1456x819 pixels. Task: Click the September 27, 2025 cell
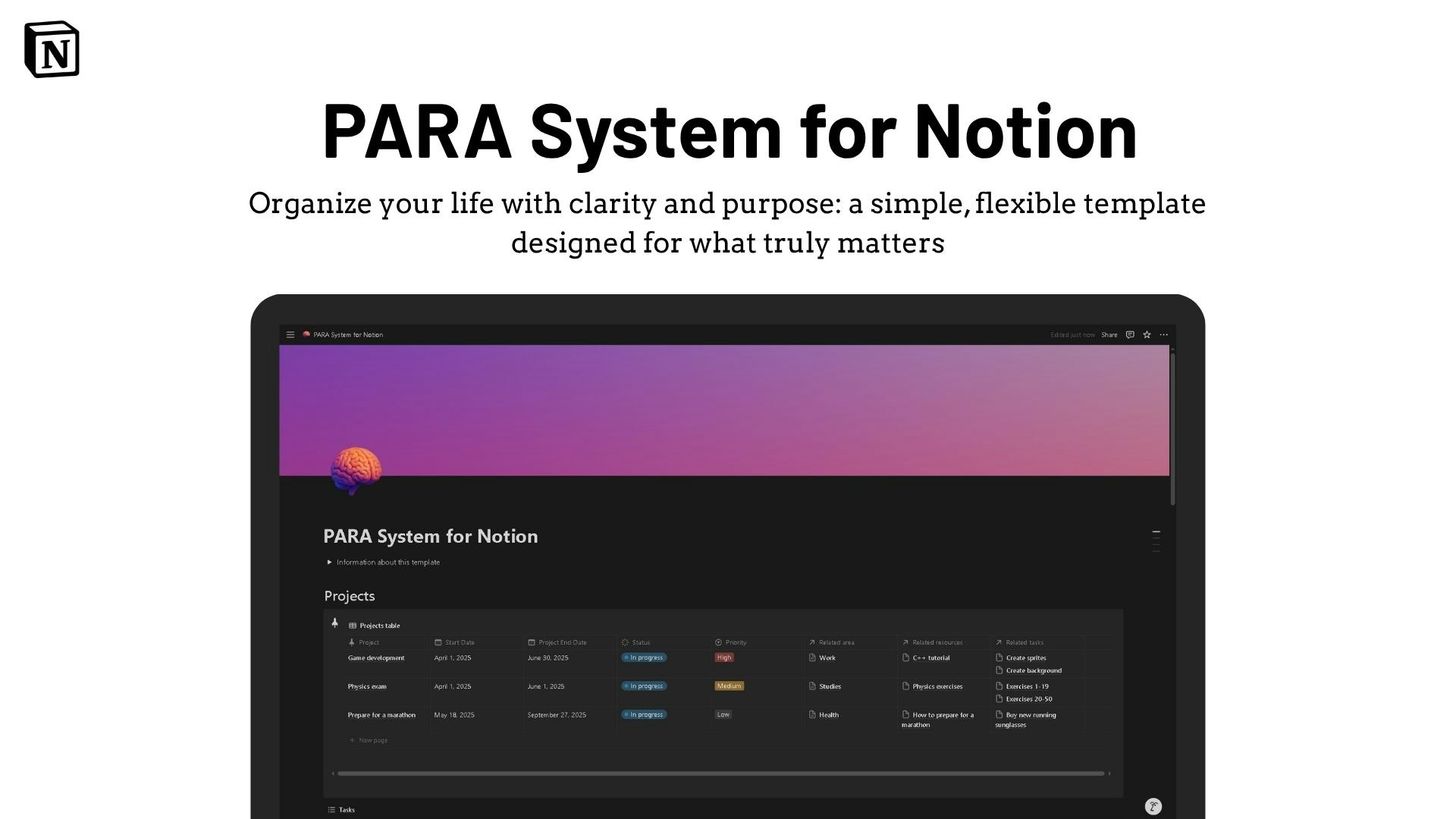[557, 714]
